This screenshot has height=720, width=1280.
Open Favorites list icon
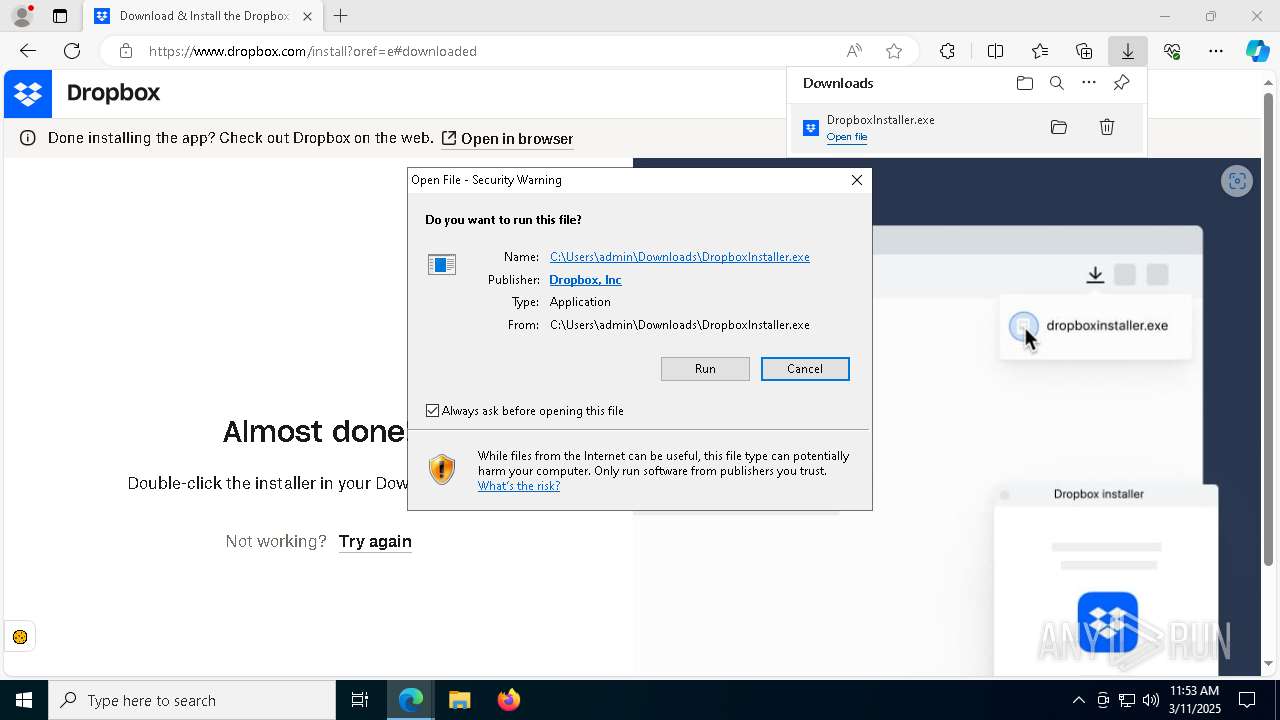(x=1040, y=51)
